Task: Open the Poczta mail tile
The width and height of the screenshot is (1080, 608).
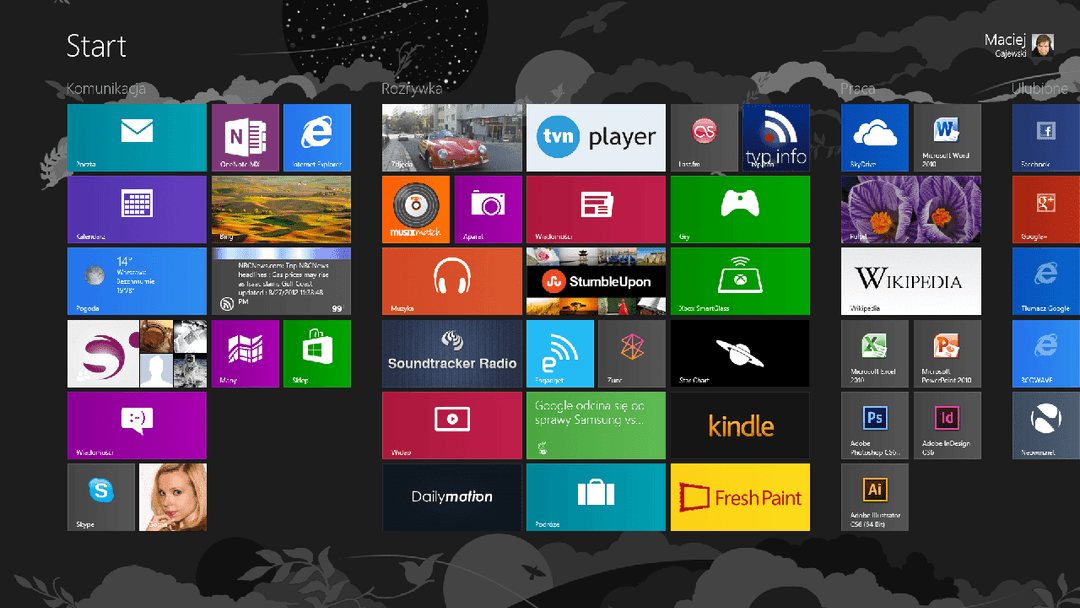Action: pos(137,137)
